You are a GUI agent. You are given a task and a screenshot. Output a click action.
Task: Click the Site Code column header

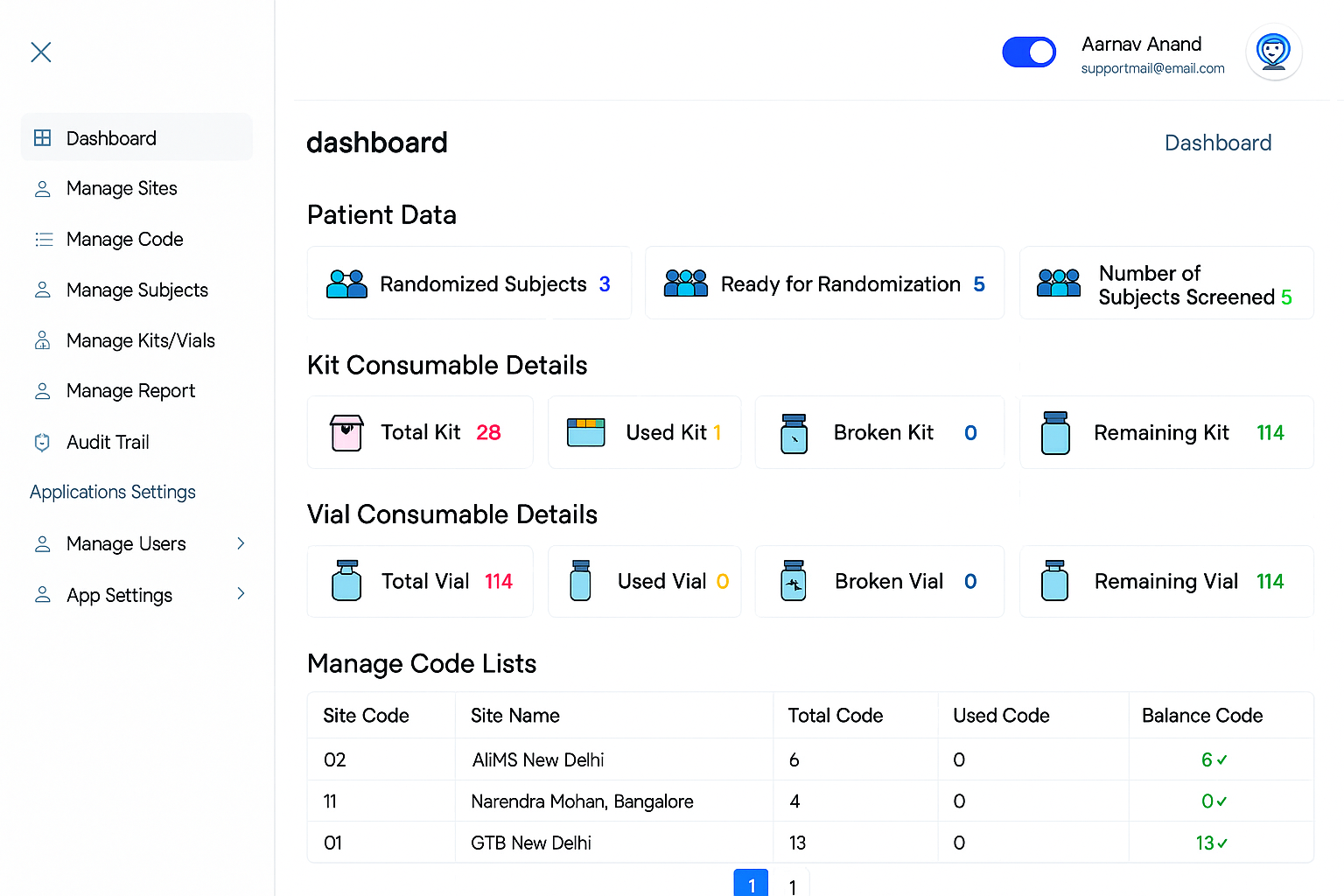[366, 716]
